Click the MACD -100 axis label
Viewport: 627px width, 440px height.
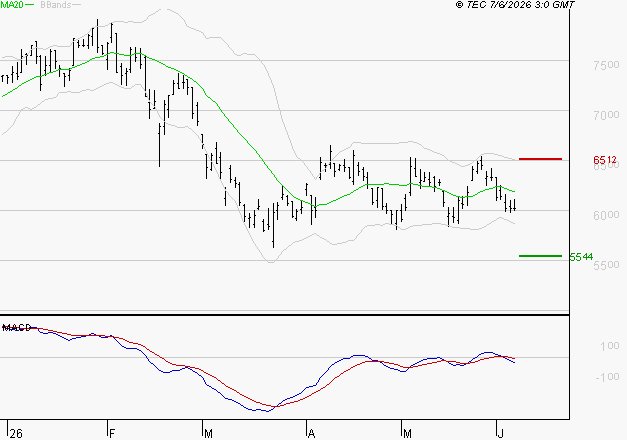(x=607, y=377)
